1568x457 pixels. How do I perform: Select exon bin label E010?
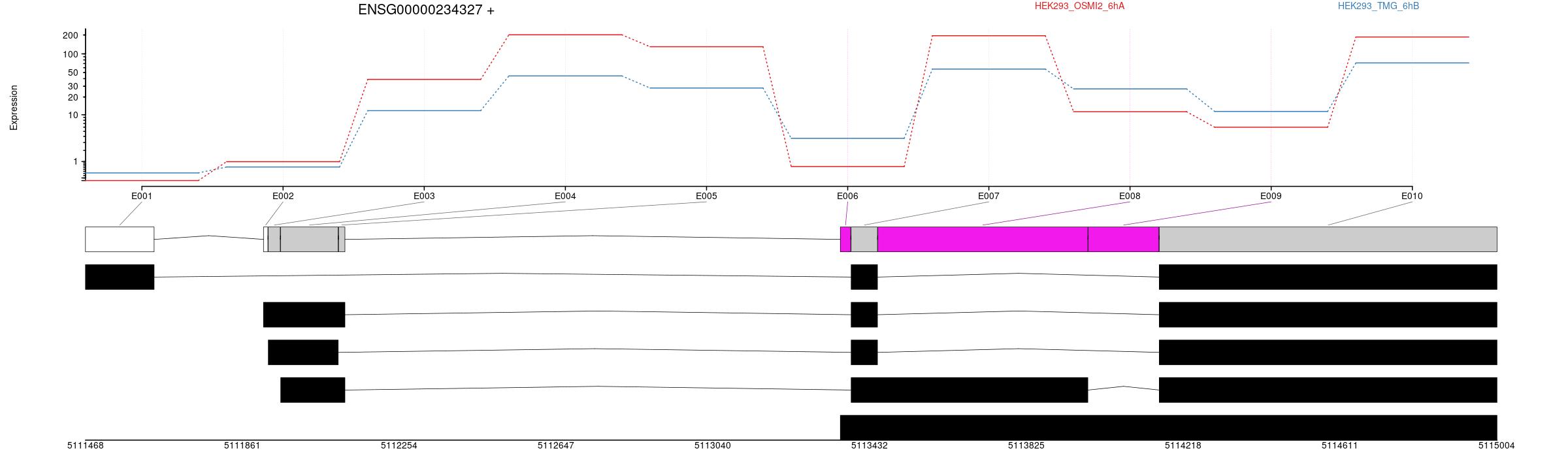point(1412,196)
